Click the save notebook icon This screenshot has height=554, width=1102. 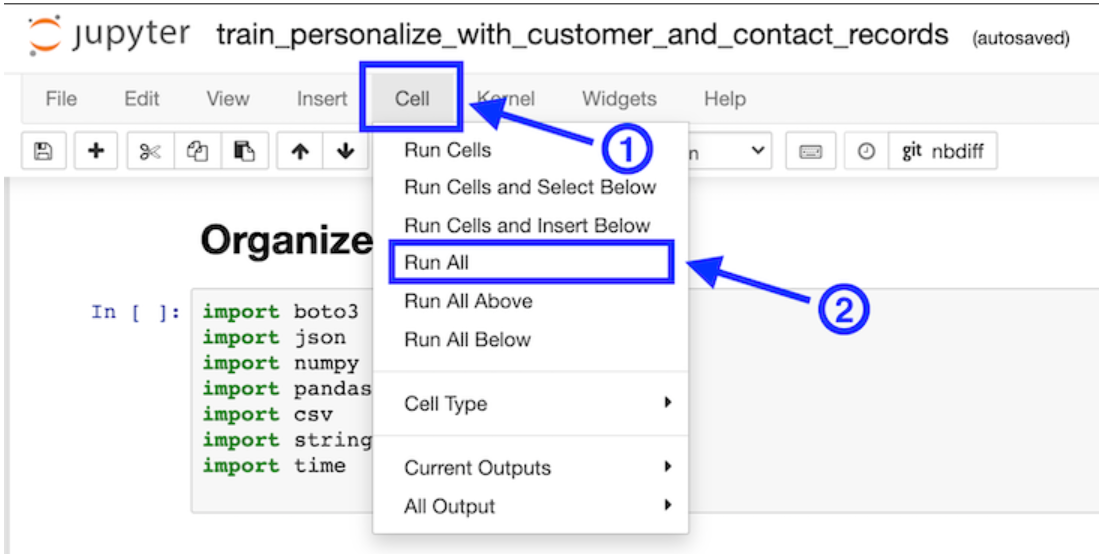[x=43, y=151]
